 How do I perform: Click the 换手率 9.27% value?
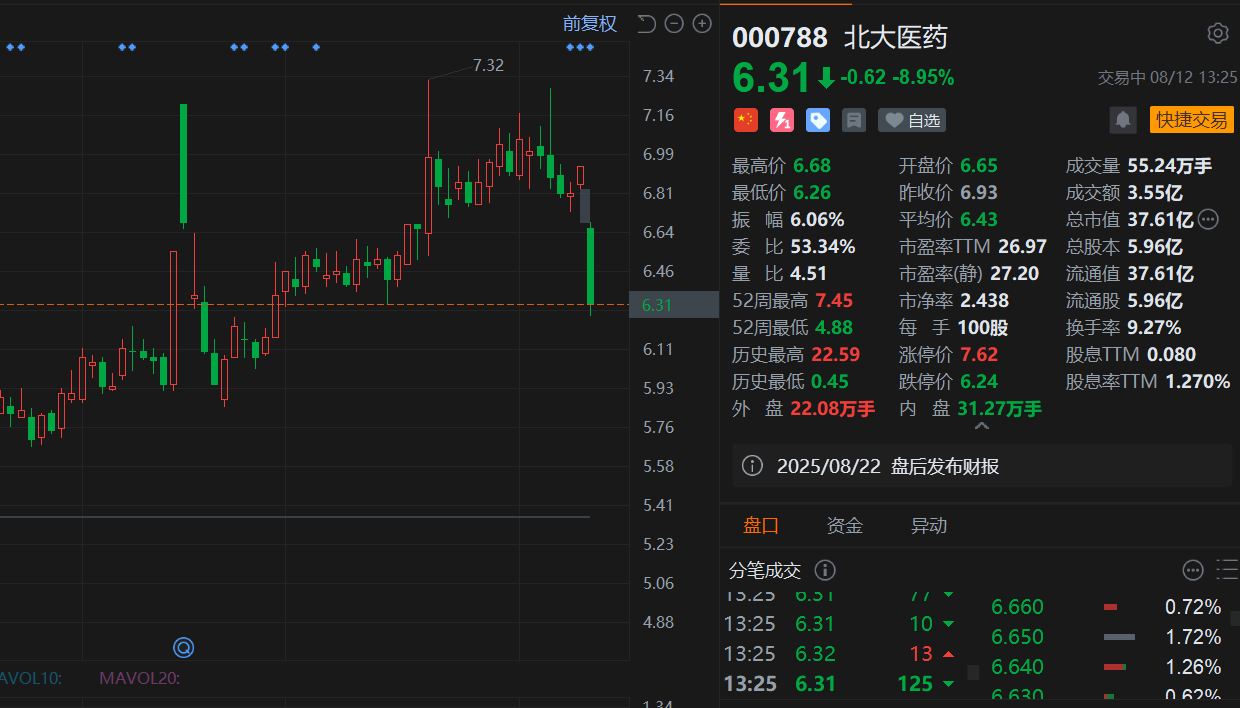[x=1154, y=327]
